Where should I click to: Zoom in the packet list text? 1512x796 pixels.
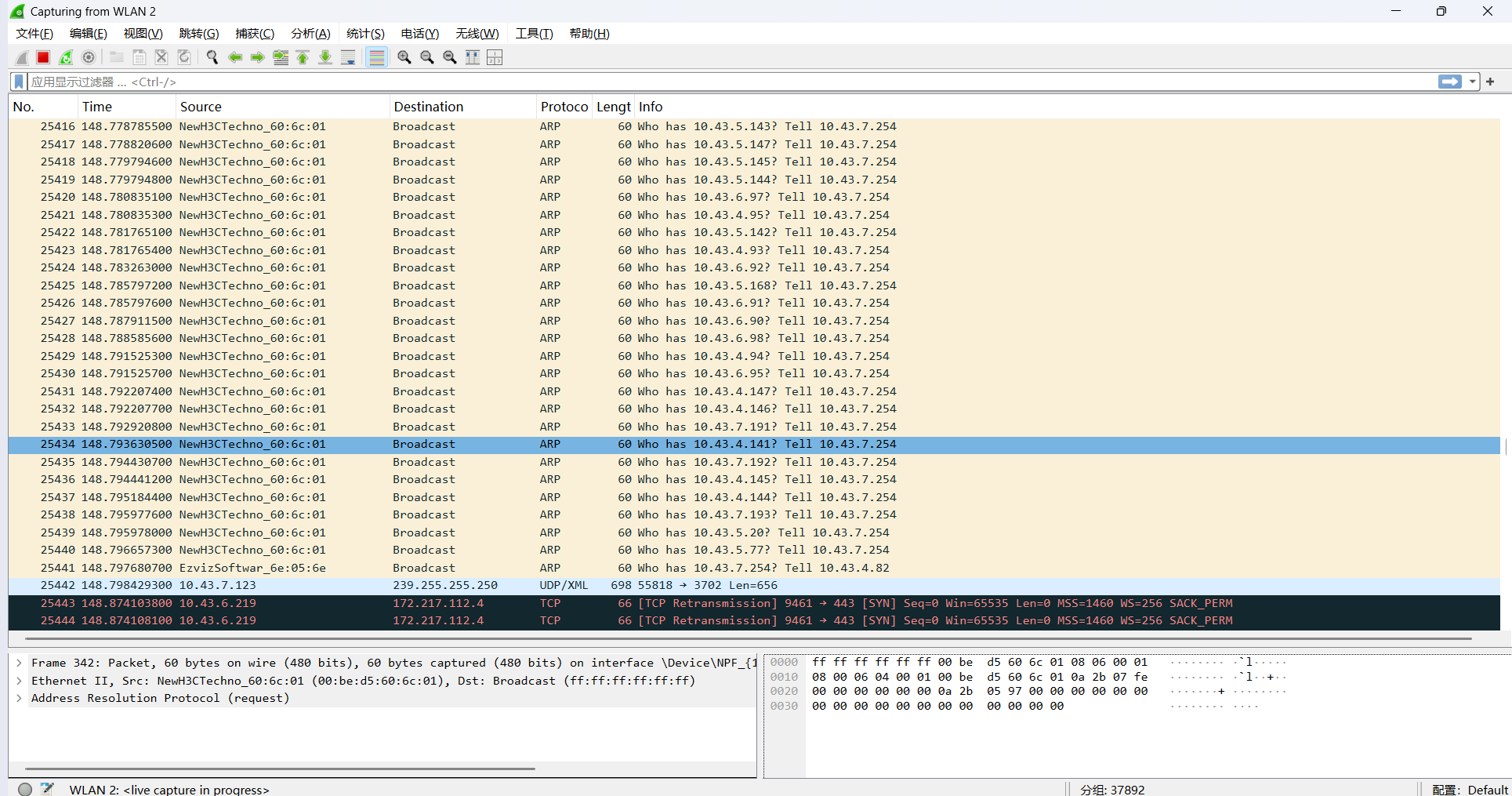coord(404,57)
